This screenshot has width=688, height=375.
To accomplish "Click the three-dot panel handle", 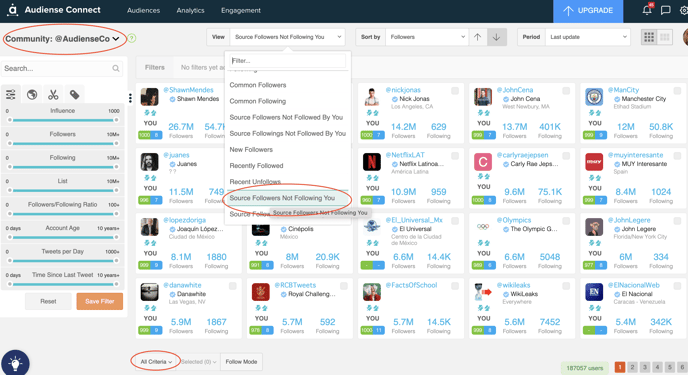I will click(130, 98).
